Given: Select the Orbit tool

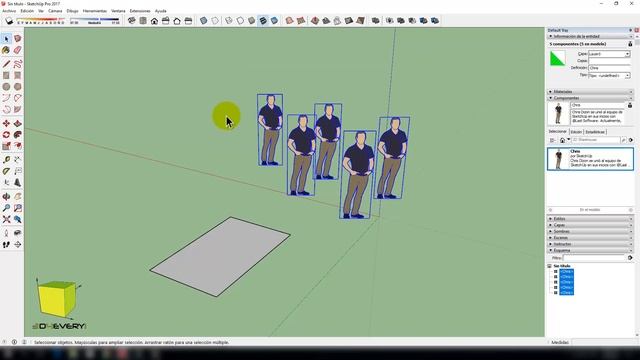Looking at the screenshot, I should [6, 197].
